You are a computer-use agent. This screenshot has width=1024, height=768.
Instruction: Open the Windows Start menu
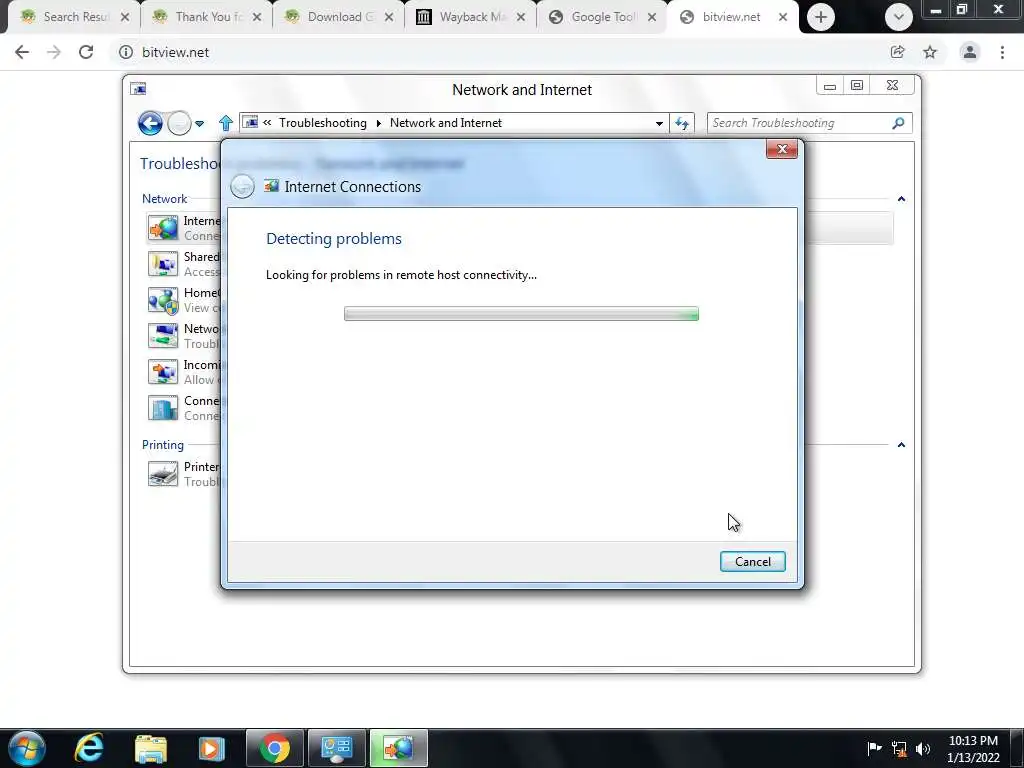[27, 748]
